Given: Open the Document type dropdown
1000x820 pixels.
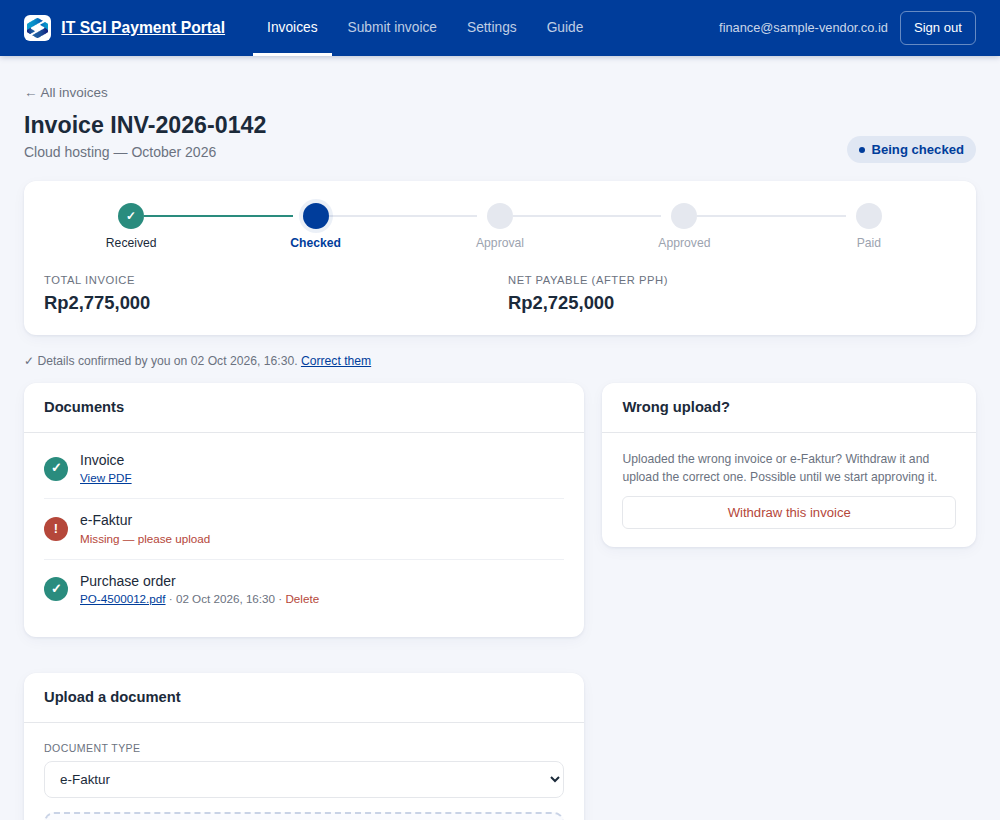Looking at the screenshot, I should [x=304, y=779].
